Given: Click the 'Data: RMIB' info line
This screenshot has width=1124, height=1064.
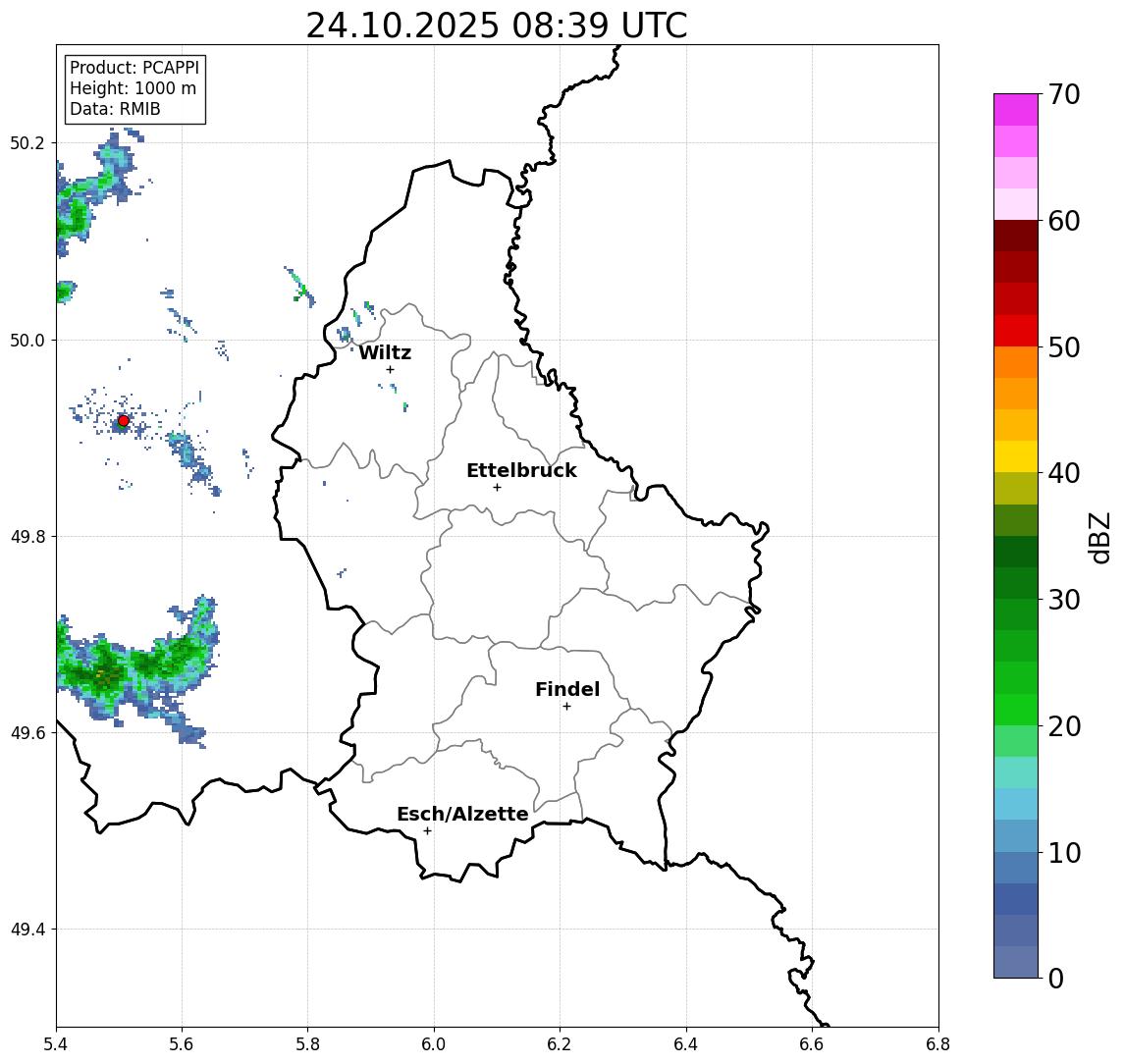Looking at the screenshot, I should (116, 109).
